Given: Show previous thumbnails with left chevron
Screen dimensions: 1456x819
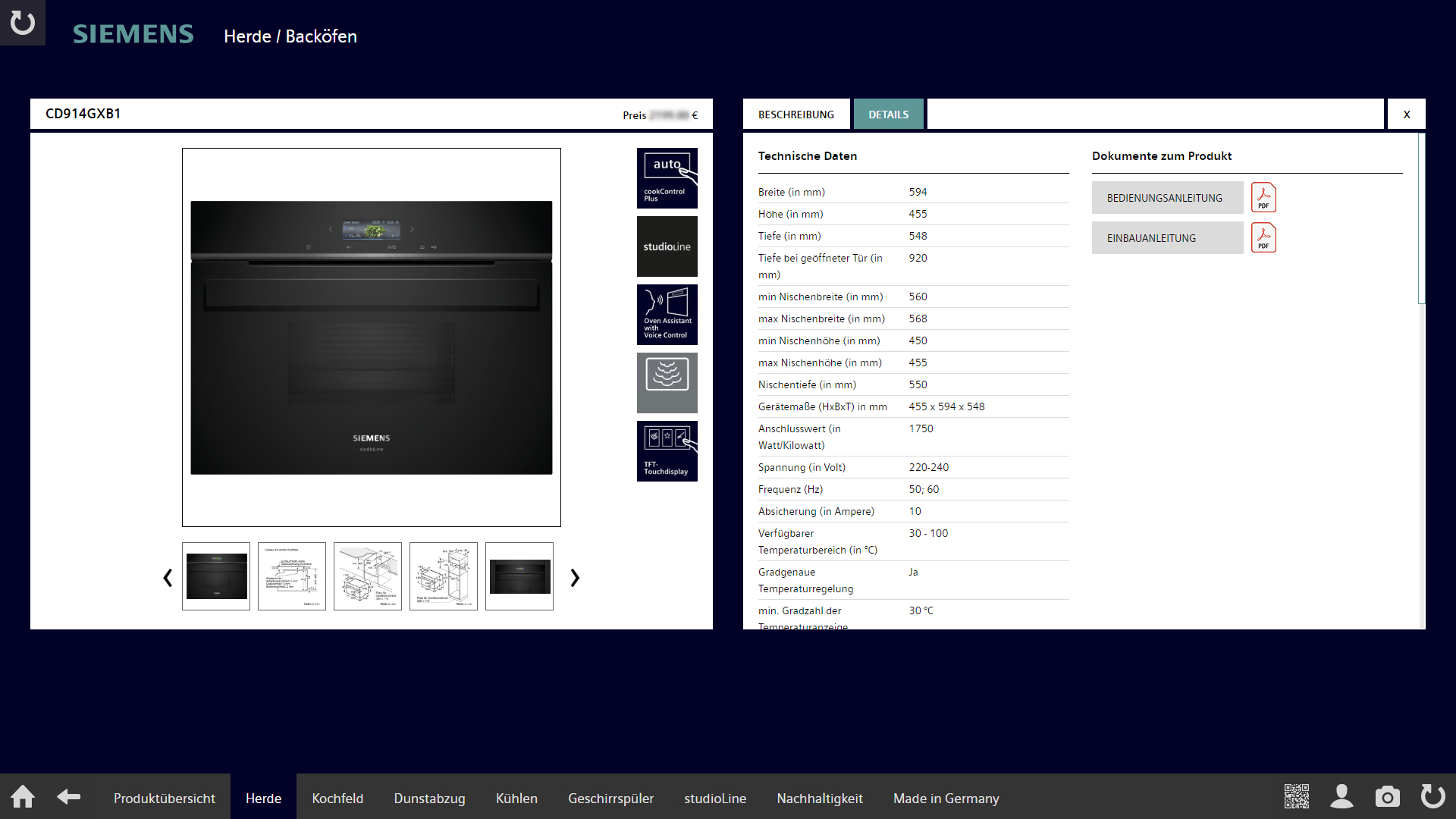Looking at the screenshot, I should [x=168, y=578].
